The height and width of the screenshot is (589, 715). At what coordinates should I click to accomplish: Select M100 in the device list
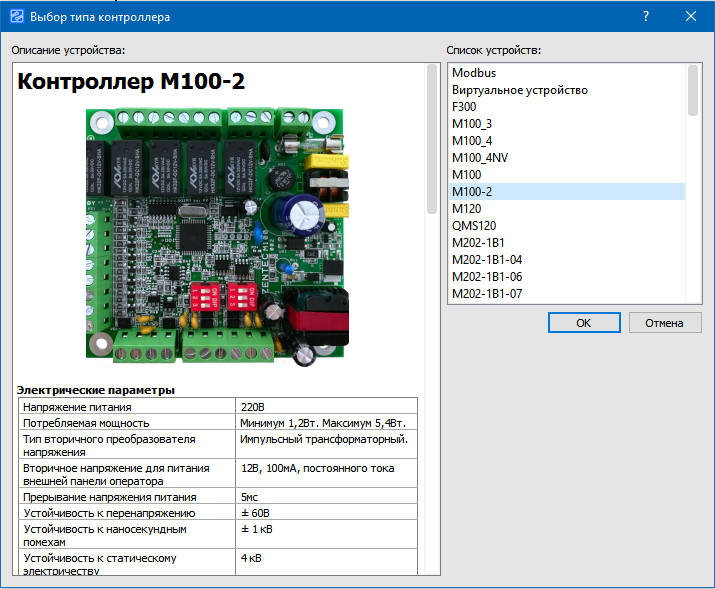pos(466,175)
